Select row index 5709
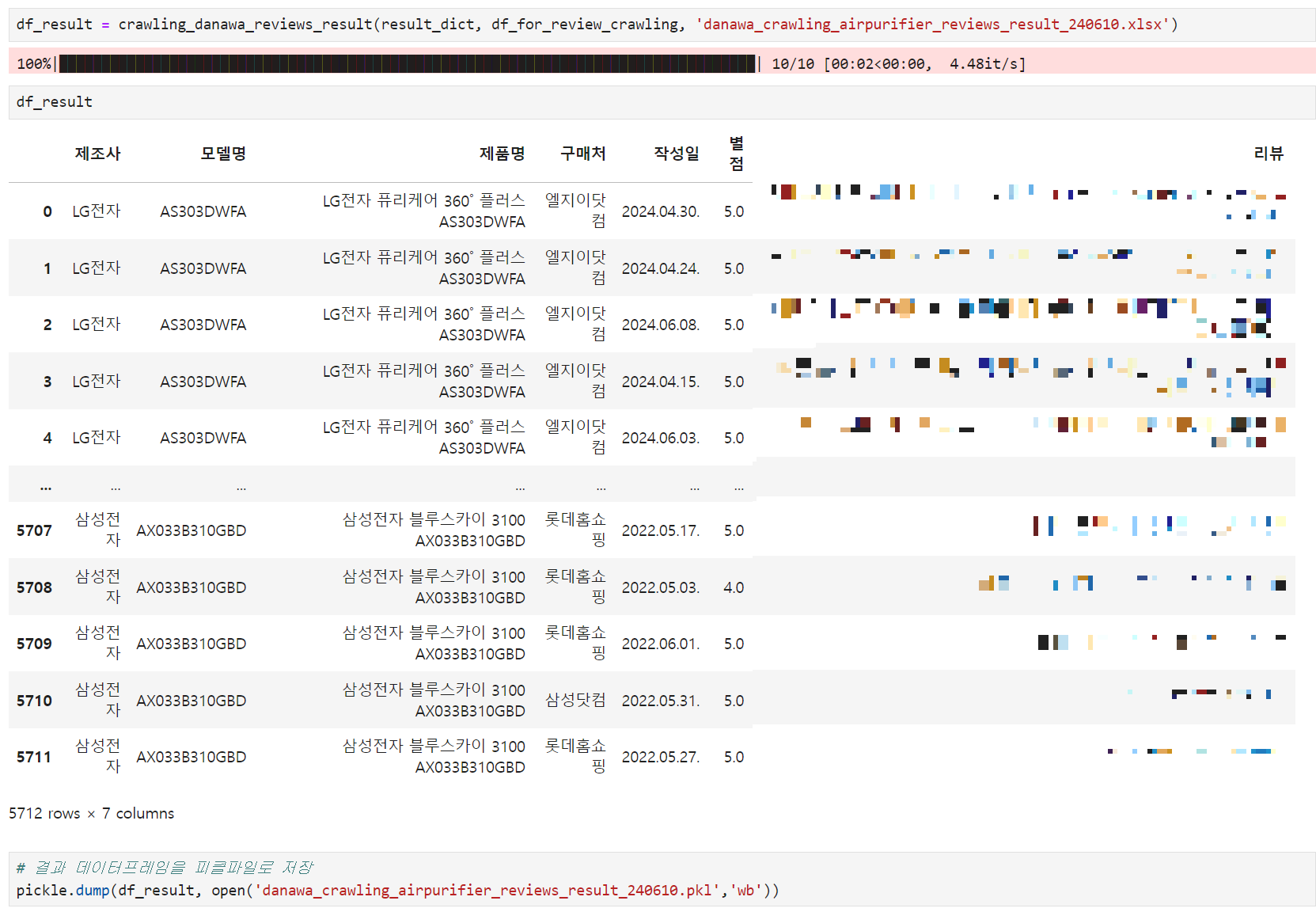 (34, 644)
